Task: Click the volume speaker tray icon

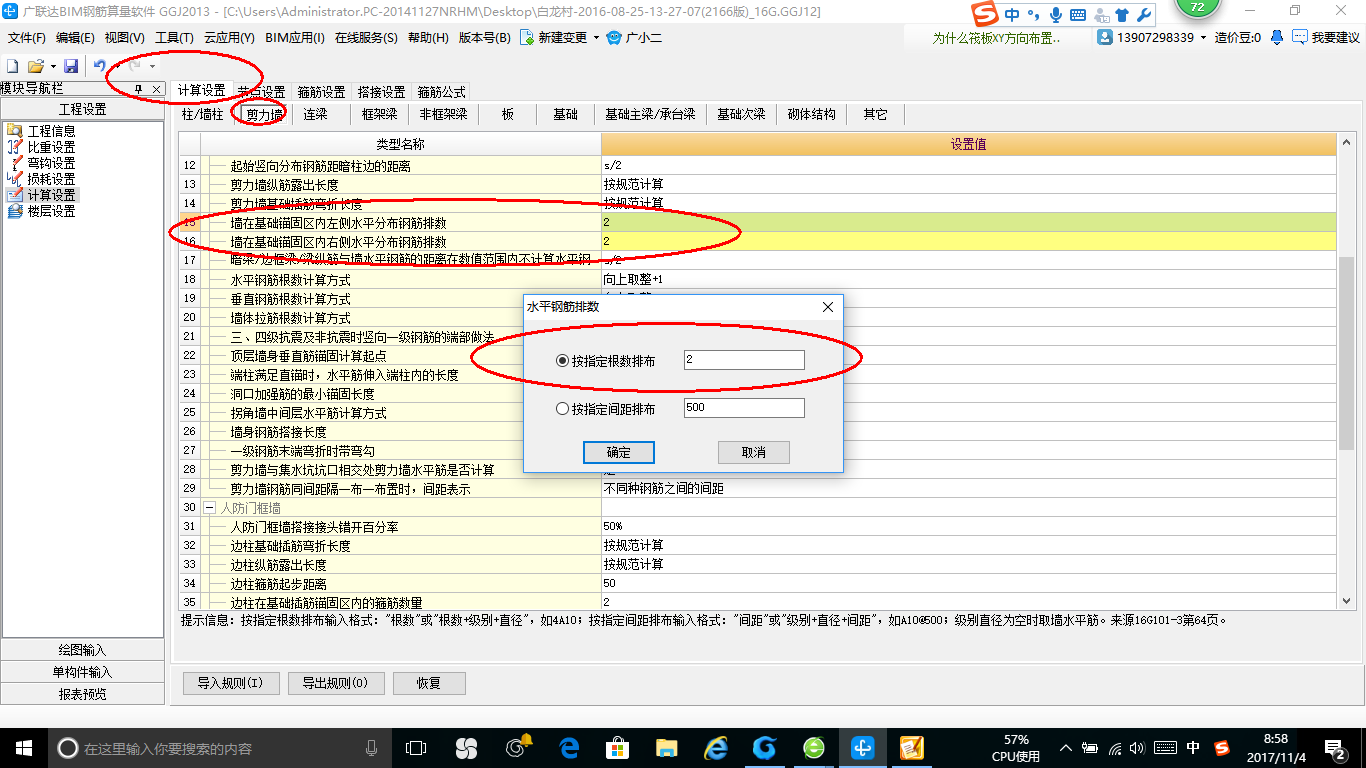Action: (1138, 748)
